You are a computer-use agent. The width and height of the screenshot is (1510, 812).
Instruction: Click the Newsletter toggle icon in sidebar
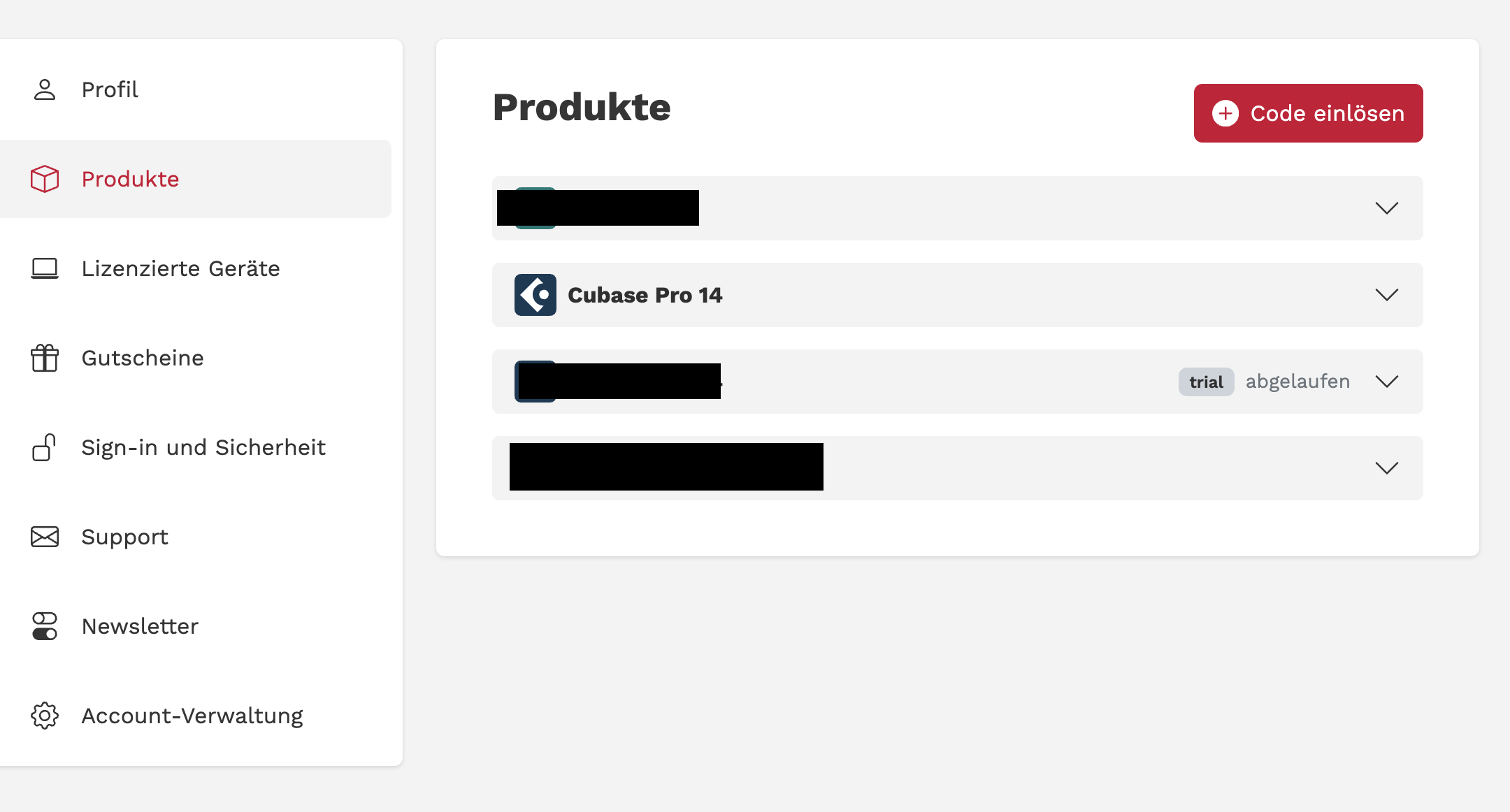pos(45,626)
